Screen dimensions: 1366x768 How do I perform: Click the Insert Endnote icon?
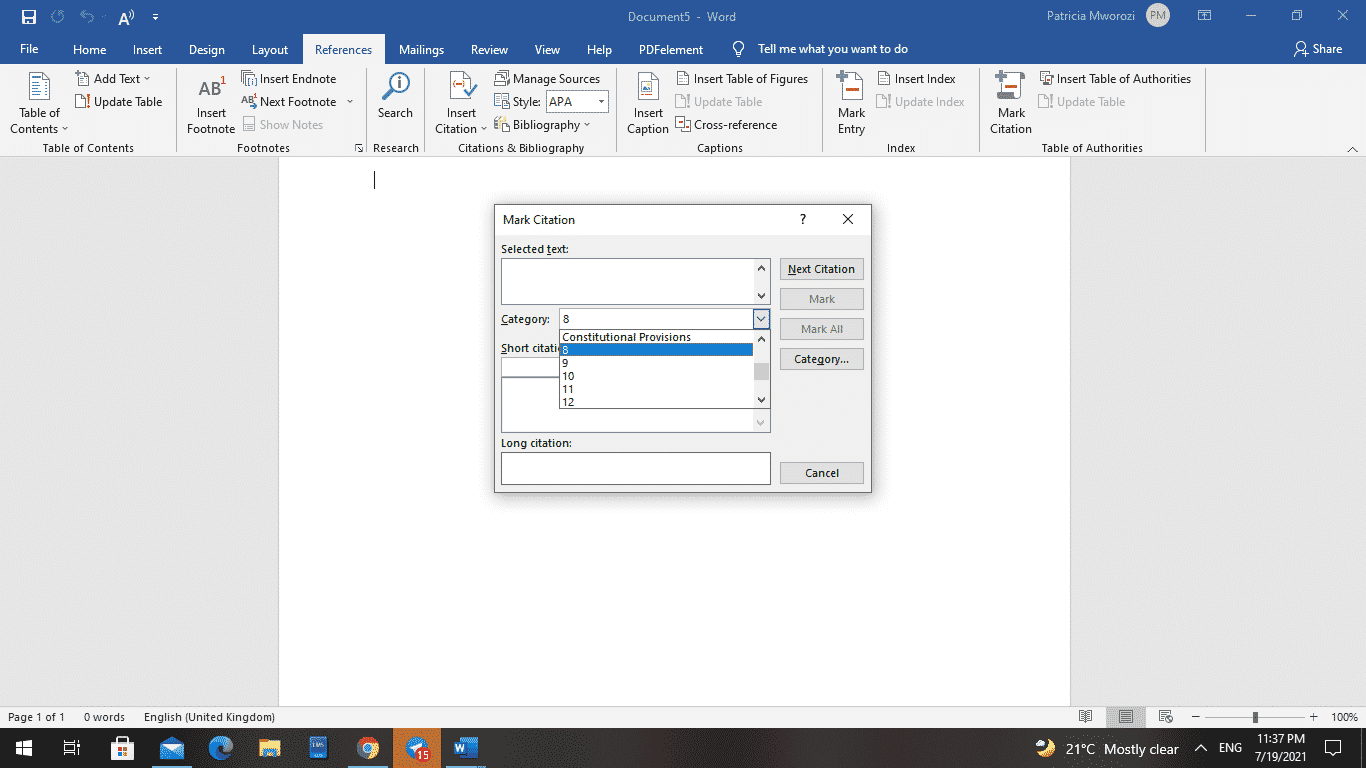(x=288, y=78)
